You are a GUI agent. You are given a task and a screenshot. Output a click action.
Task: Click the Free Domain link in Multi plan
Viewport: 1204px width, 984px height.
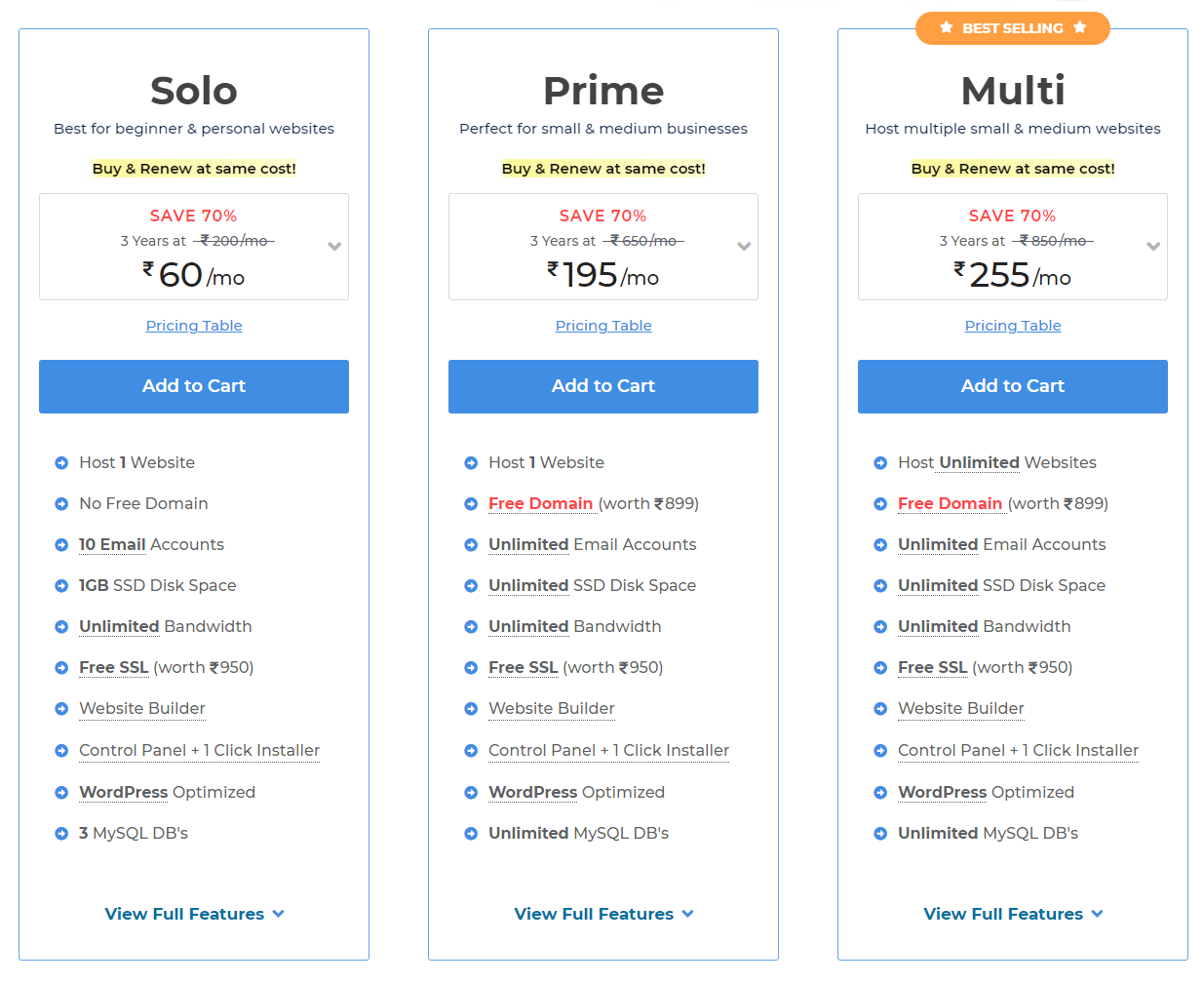(950, 503)
